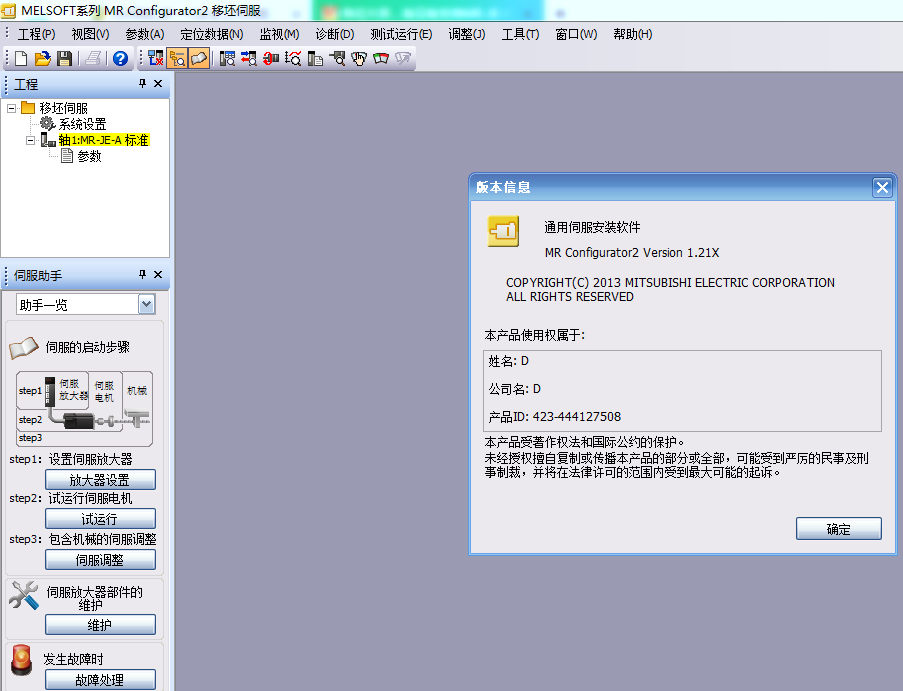Click the document icon beside 参数
This screenshot has height=691, width=903.
pyautogui.click(x=66, y=156)
